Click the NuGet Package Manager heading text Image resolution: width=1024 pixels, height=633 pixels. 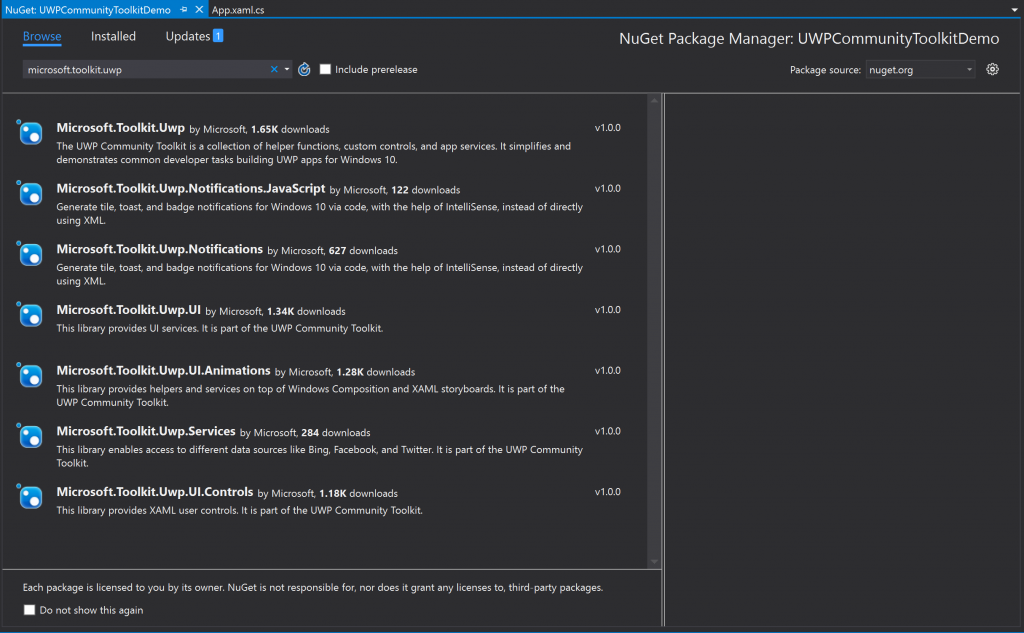pos(808,39)
